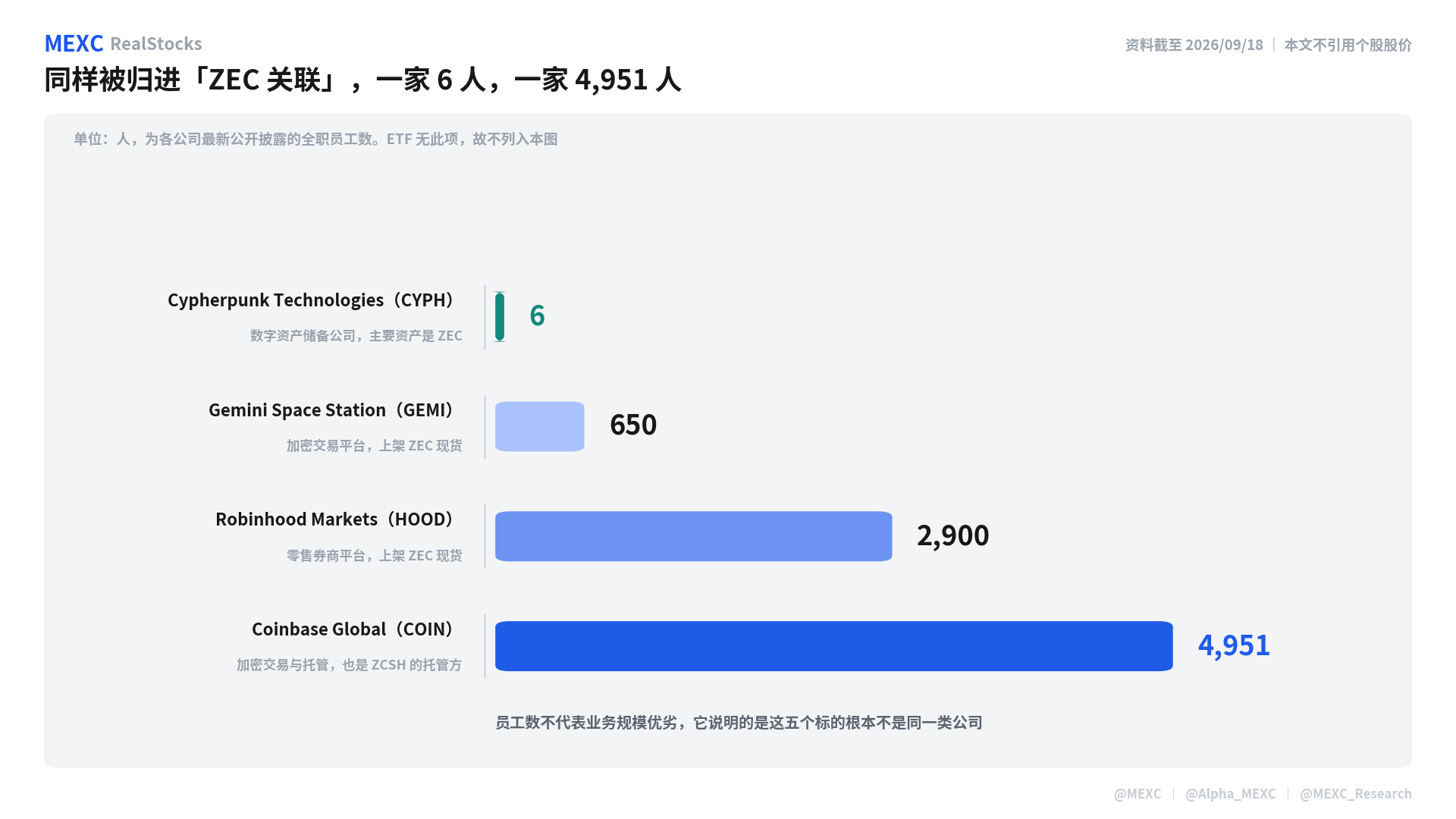This screenshot has width=1456, height=819.
Task: Click the value 650
Action: [633, 425]
